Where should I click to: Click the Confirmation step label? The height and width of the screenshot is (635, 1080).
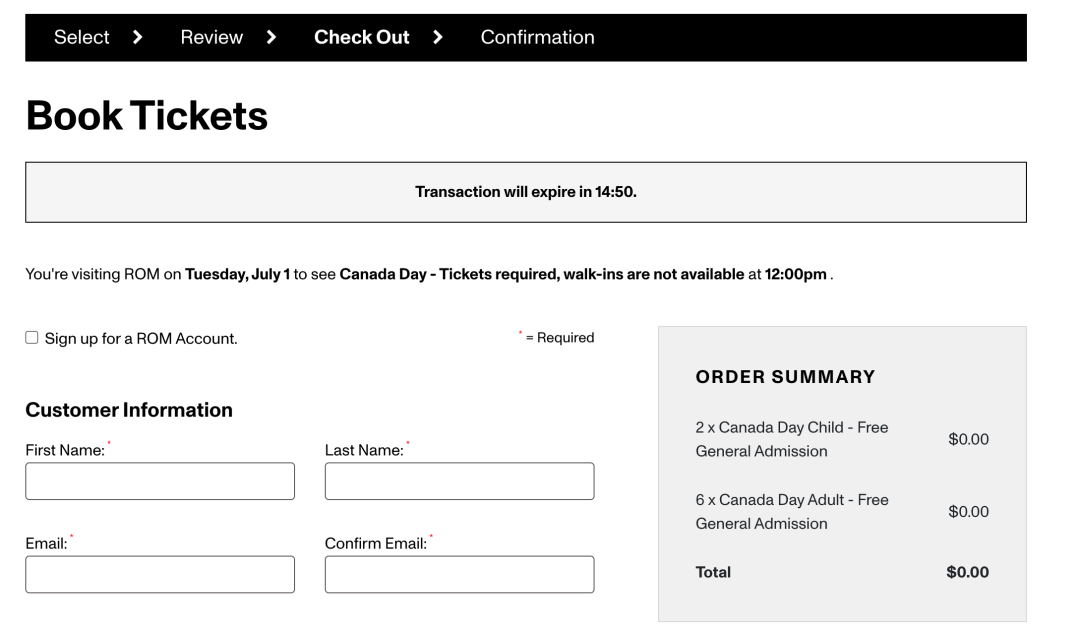(x=537, y=37)
